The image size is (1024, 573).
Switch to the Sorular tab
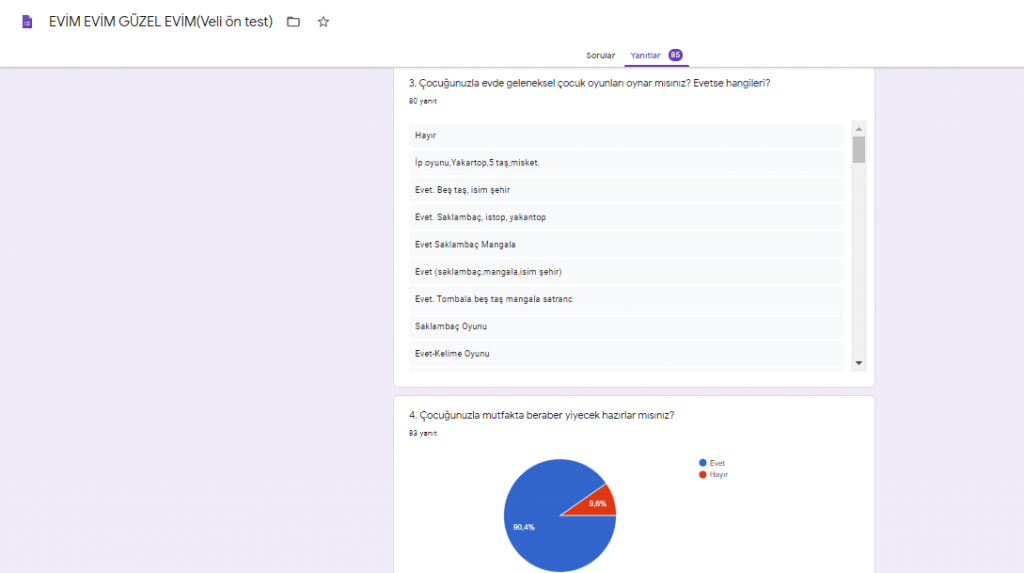coord(600,55)
